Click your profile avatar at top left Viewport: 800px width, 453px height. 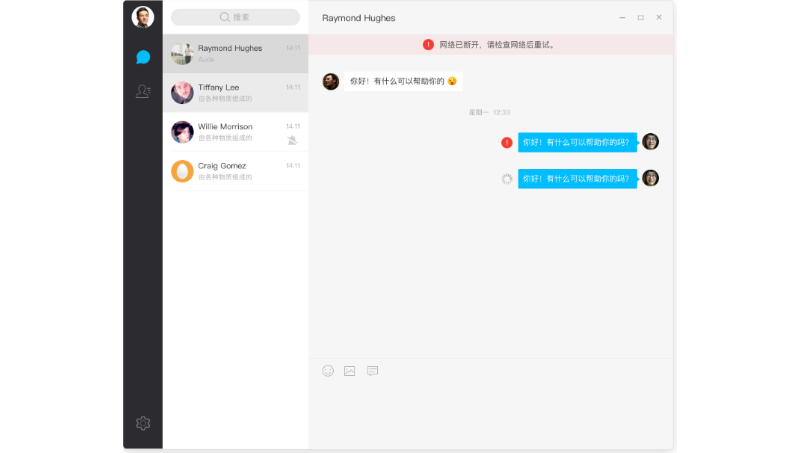click(x=143, y=17)
